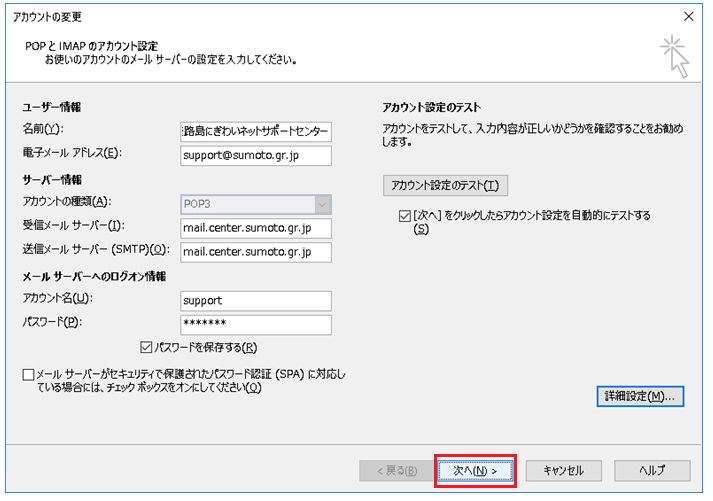The image size is (713, 501).
Task: Toggle パスワードを保存する(R) checkbox
Action: click(x=146, y=348)
